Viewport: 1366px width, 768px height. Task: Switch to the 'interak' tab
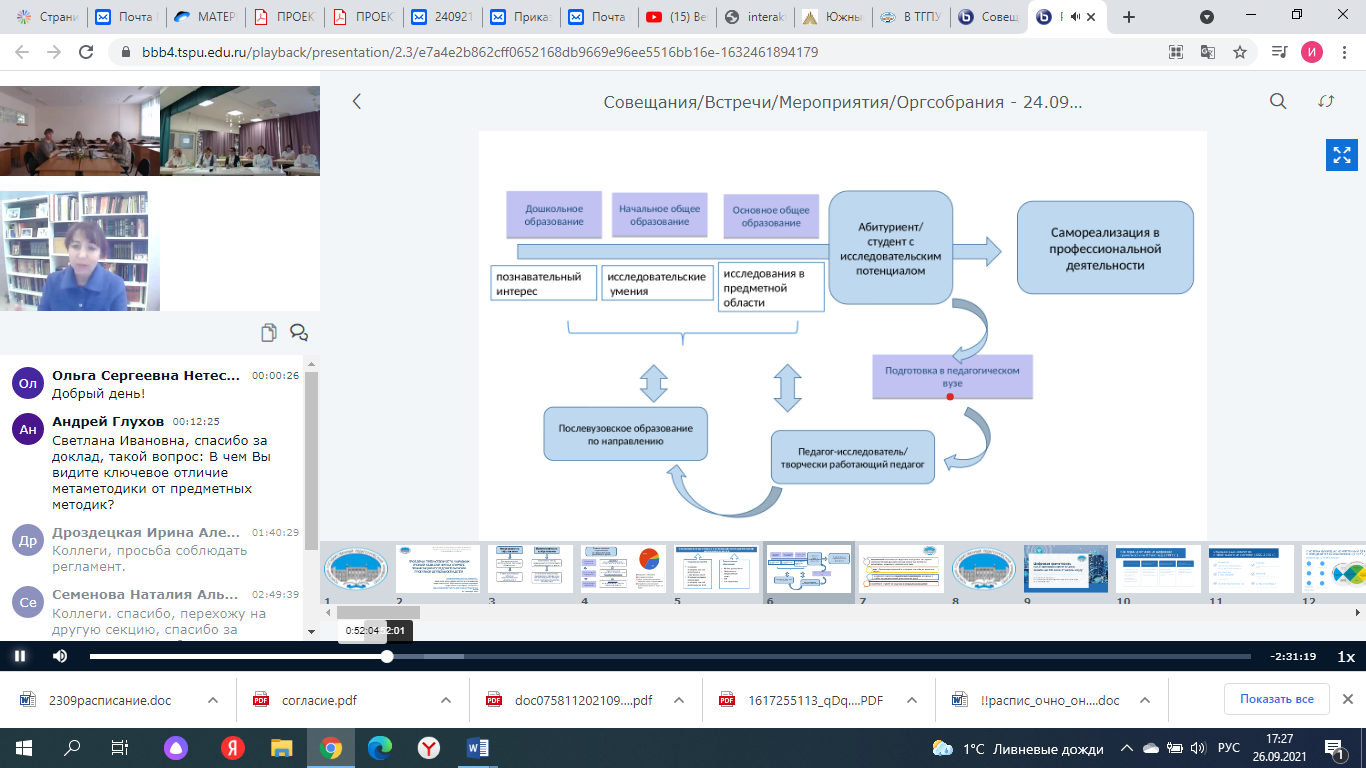753,17
